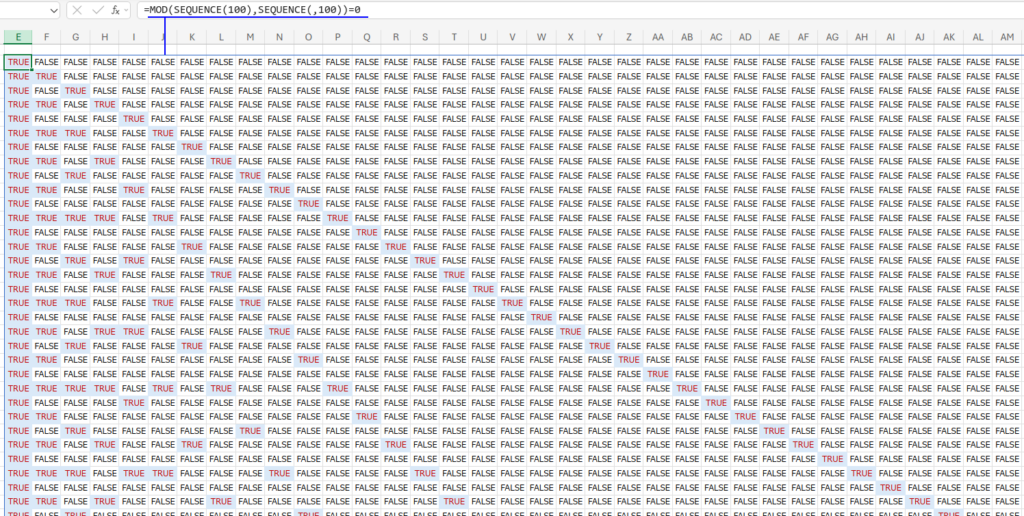Select the only TRUE cell in column Z
The width and height of the screenshot is (1024, 516).
[x=629, y=360]
